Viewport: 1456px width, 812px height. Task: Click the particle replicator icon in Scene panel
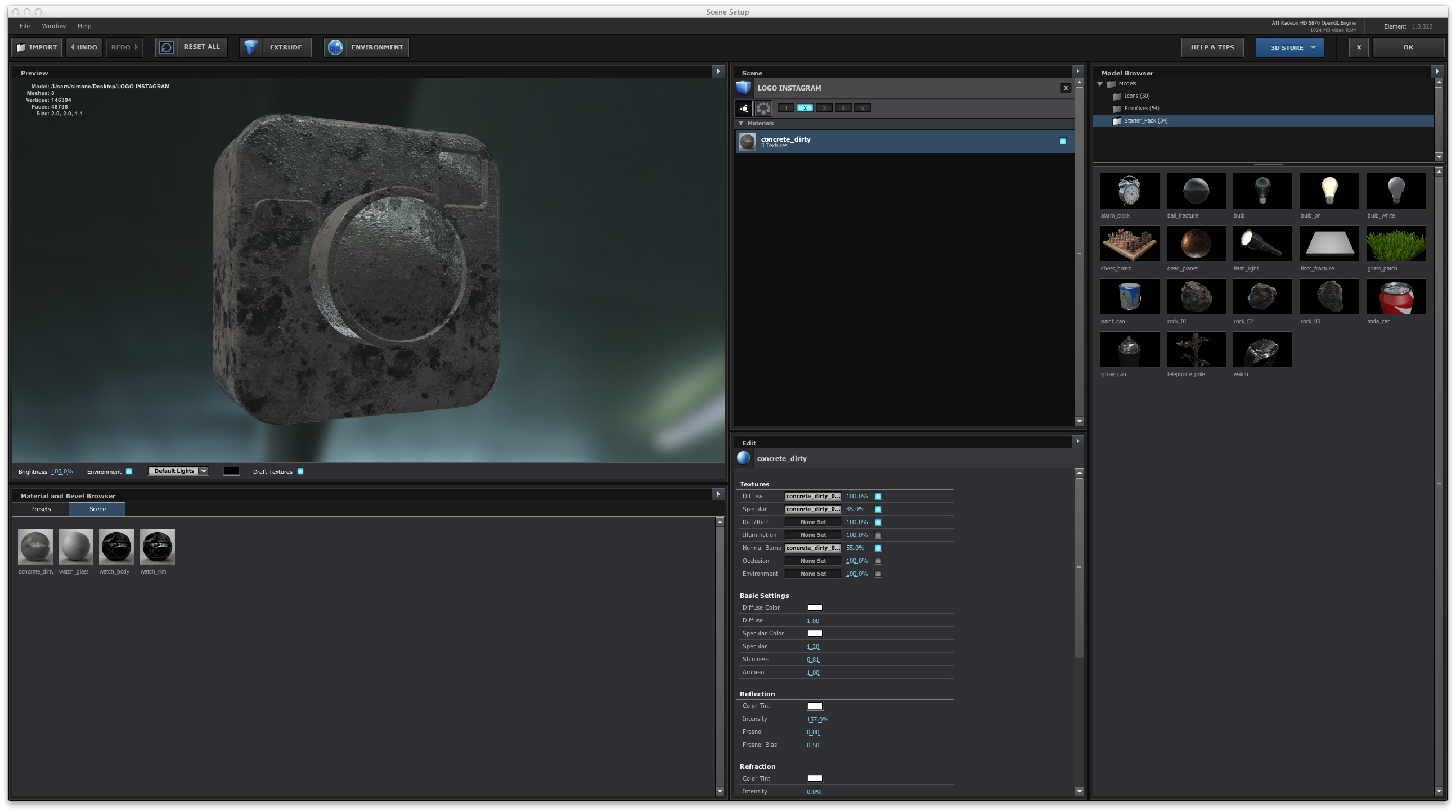763,108
